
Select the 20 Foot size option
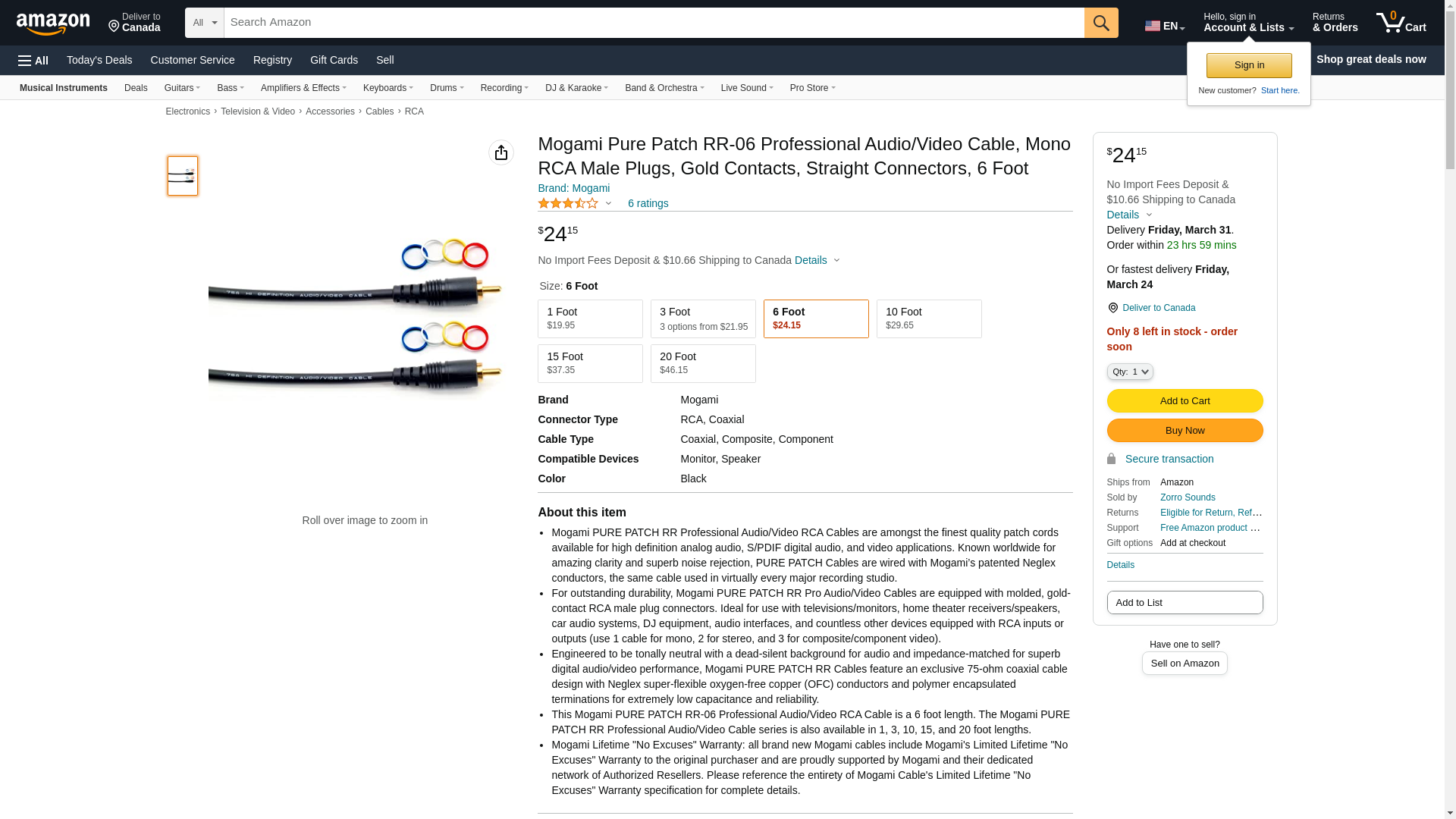point(703,363)
